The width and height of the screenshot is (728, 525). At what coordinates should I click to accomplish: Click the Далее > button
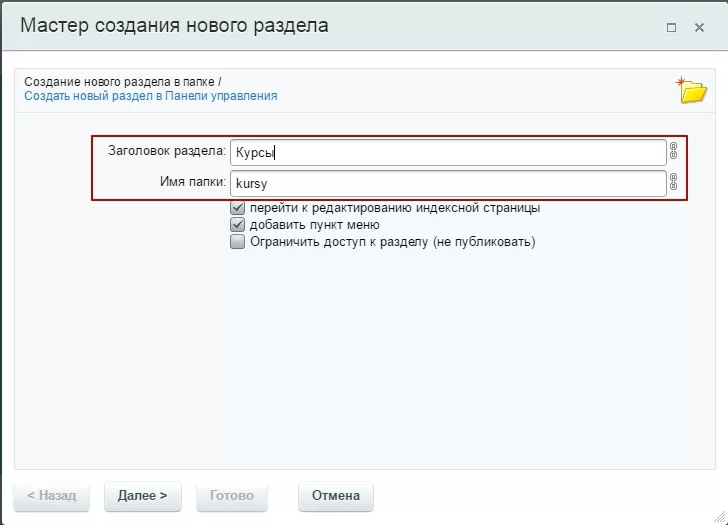[143, 496]
